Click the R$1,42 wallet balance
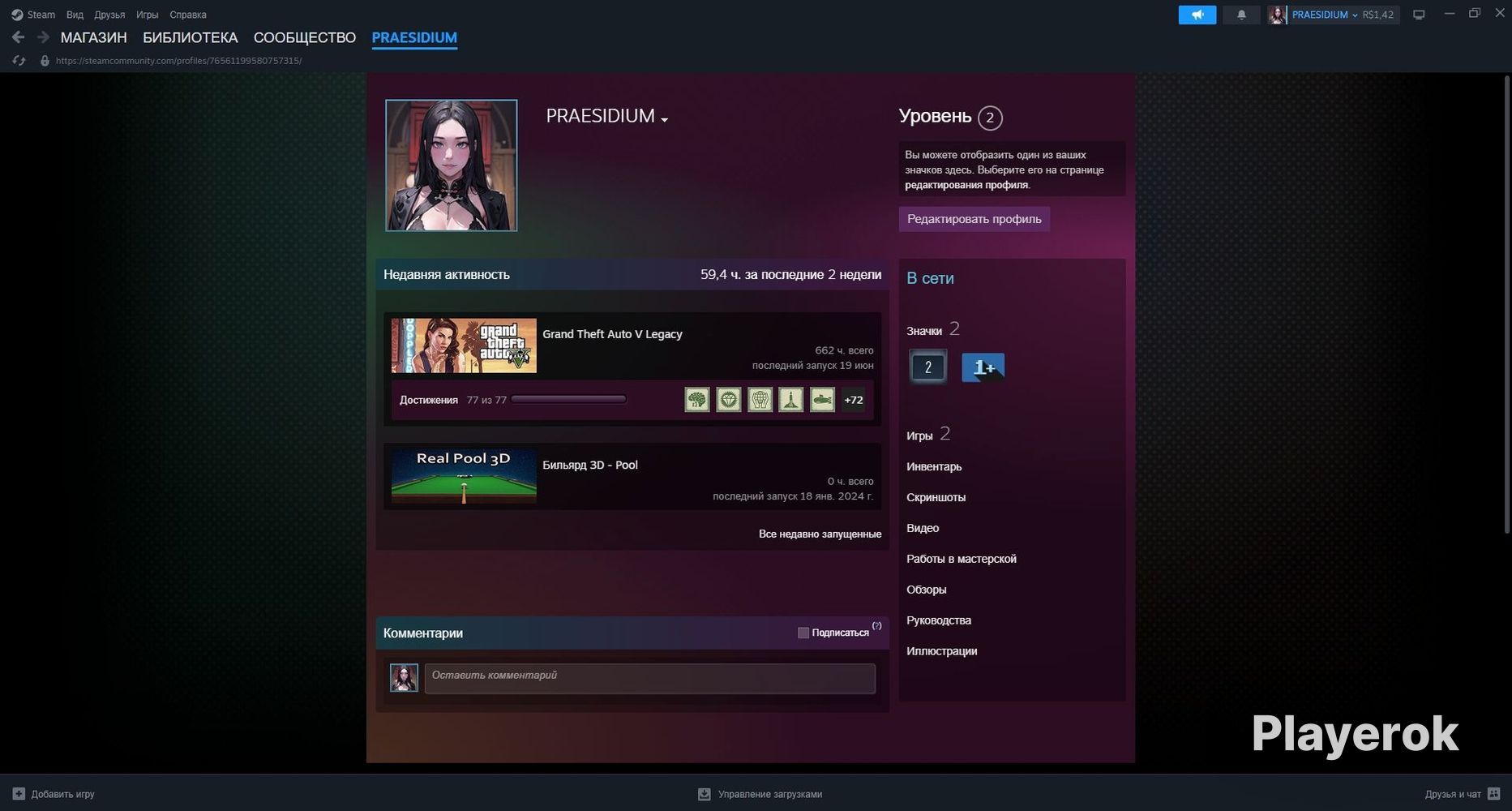This screenshot has height=811, width=1512. click(1378, 15)
